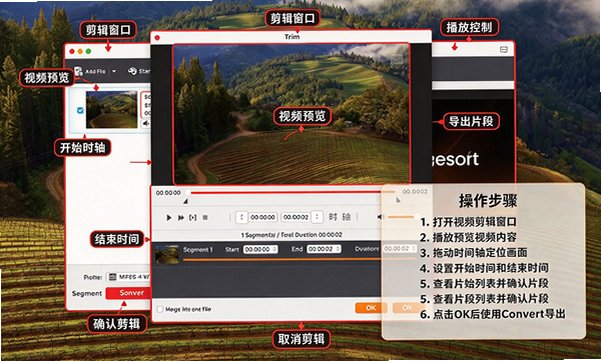Open the Profile format dropdown

coord(128,277)
